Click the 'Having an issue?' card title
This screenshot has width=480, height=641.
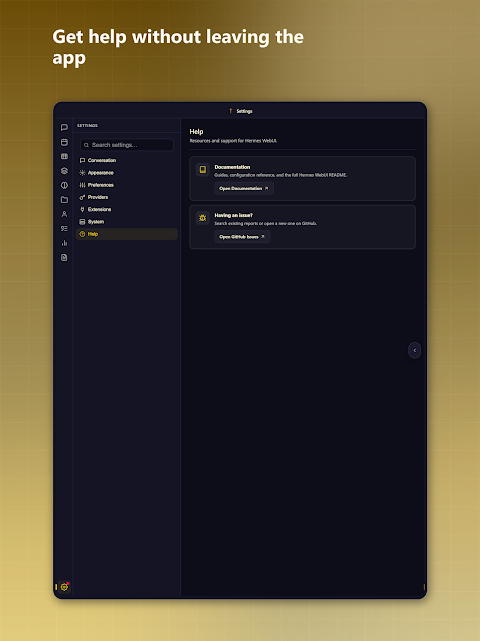[233, 215]
